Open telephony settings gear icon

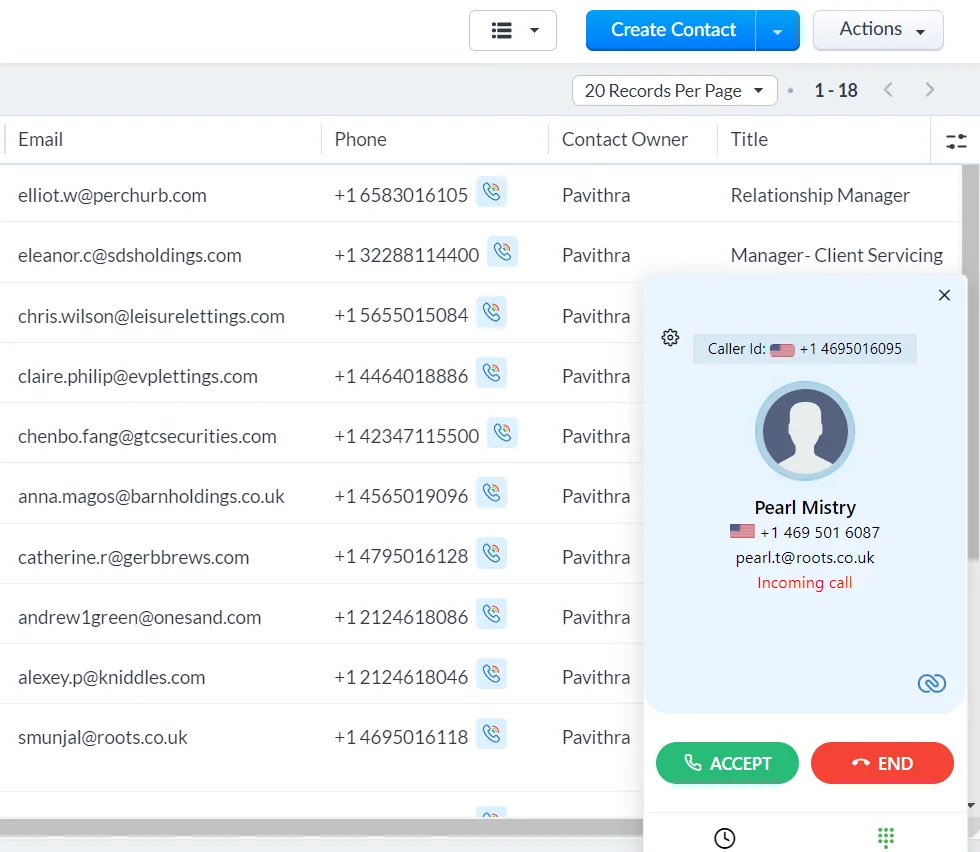(670, 338)
